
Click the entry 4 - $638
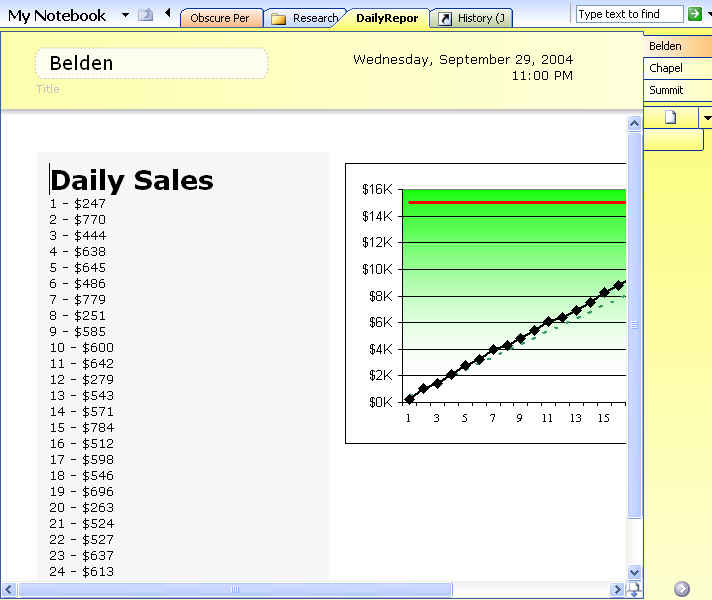click(77, 252)
